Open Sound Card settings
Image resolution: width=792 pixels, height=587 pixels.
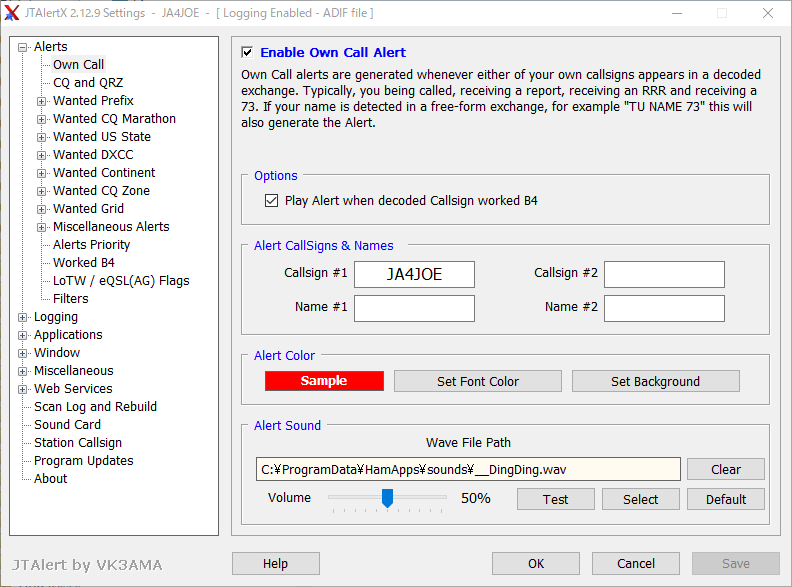(67, 425)
